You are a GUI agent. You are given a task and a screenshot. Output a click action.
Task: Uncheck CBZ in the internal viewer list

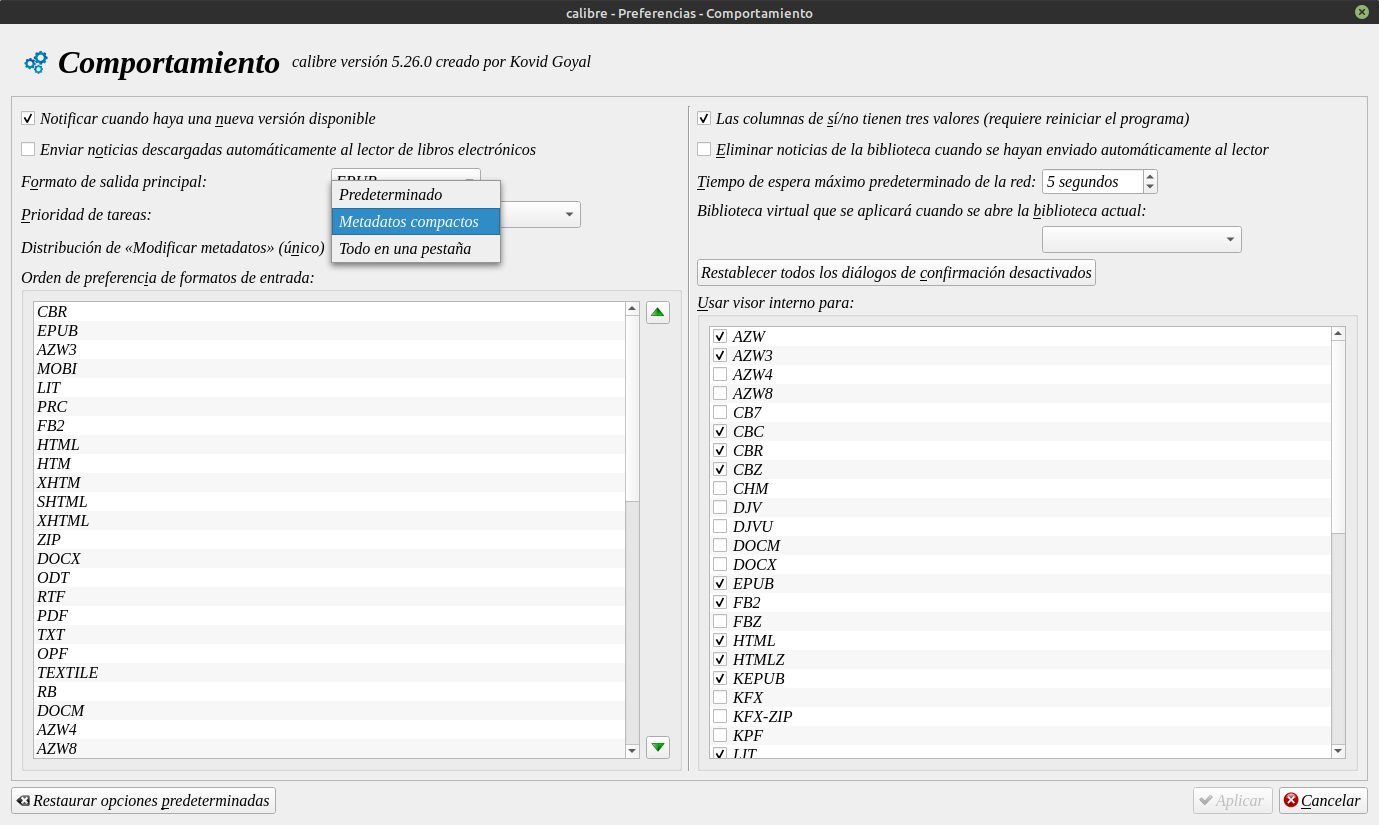(x=720, y=470)
